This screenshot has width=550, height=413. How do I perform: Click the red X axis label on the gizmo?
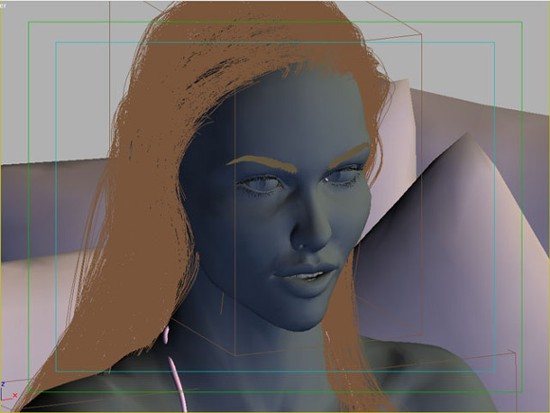pyautogui.click(x=15, y=395)
